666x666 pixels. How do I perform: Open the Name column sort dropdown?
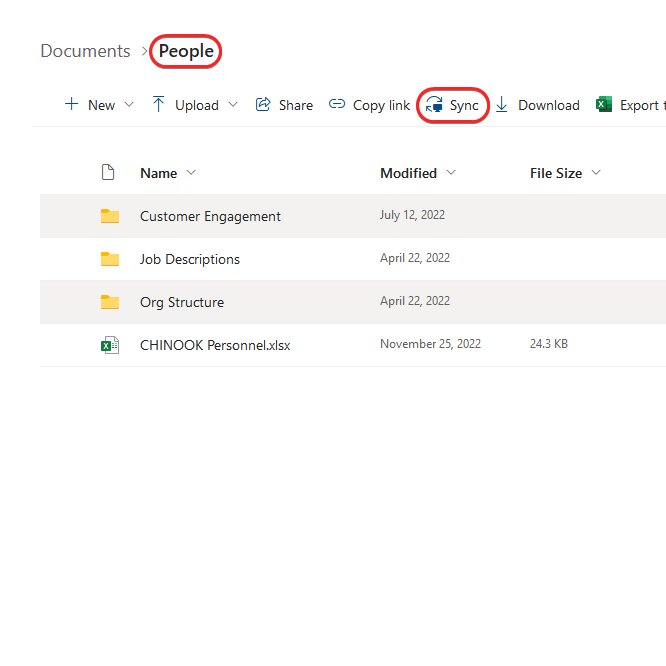(x=191, y=173)
